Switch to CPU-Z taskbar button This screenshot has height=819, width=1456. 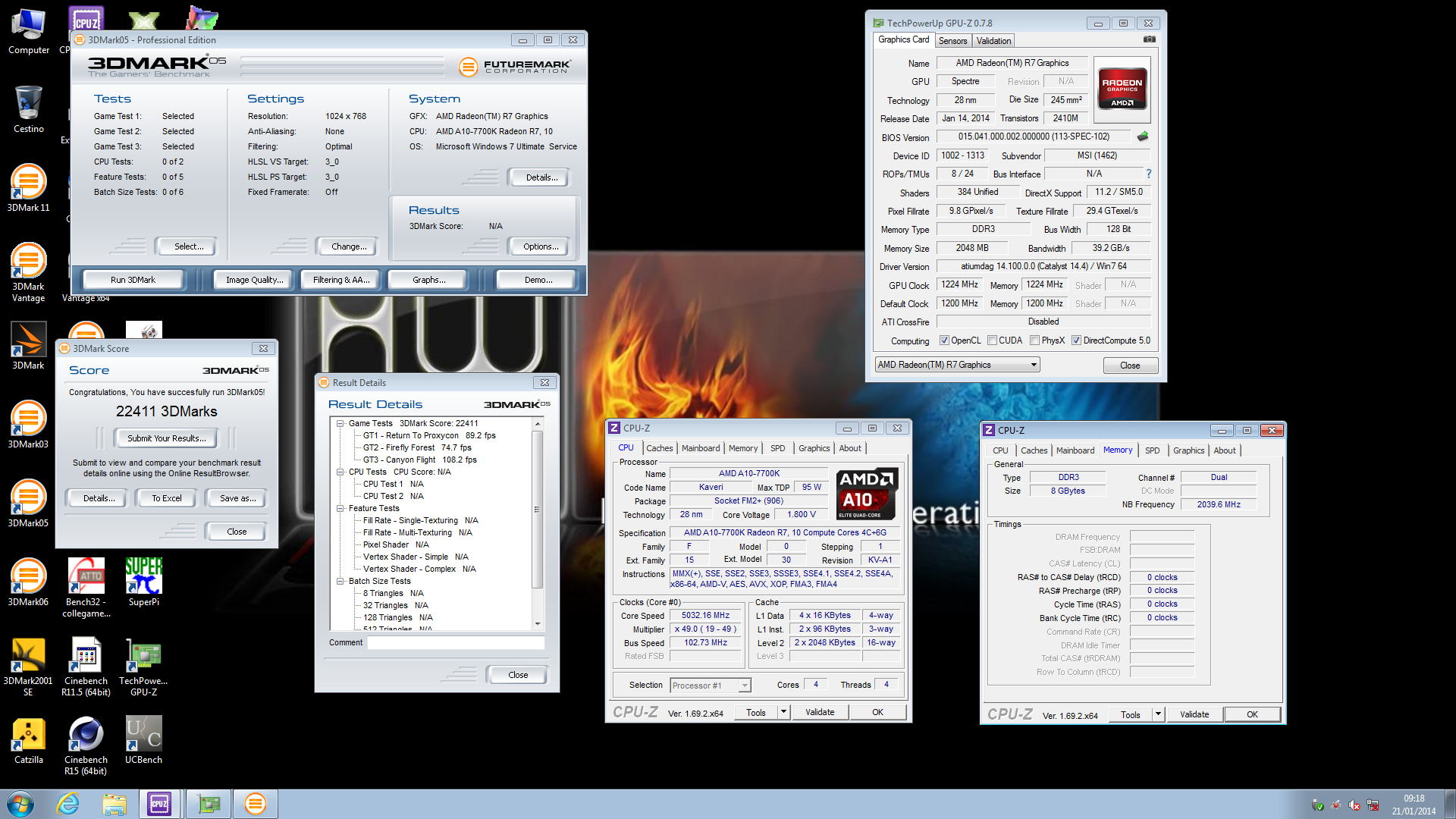click(x=160, y=804)
